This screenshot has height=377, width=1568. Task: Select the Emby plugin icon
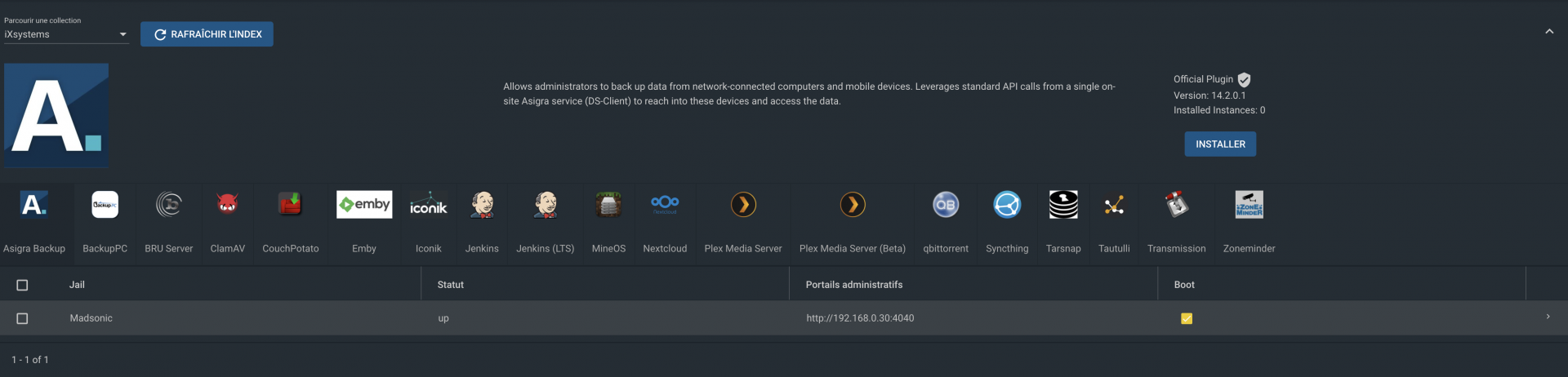click(364, 205)
